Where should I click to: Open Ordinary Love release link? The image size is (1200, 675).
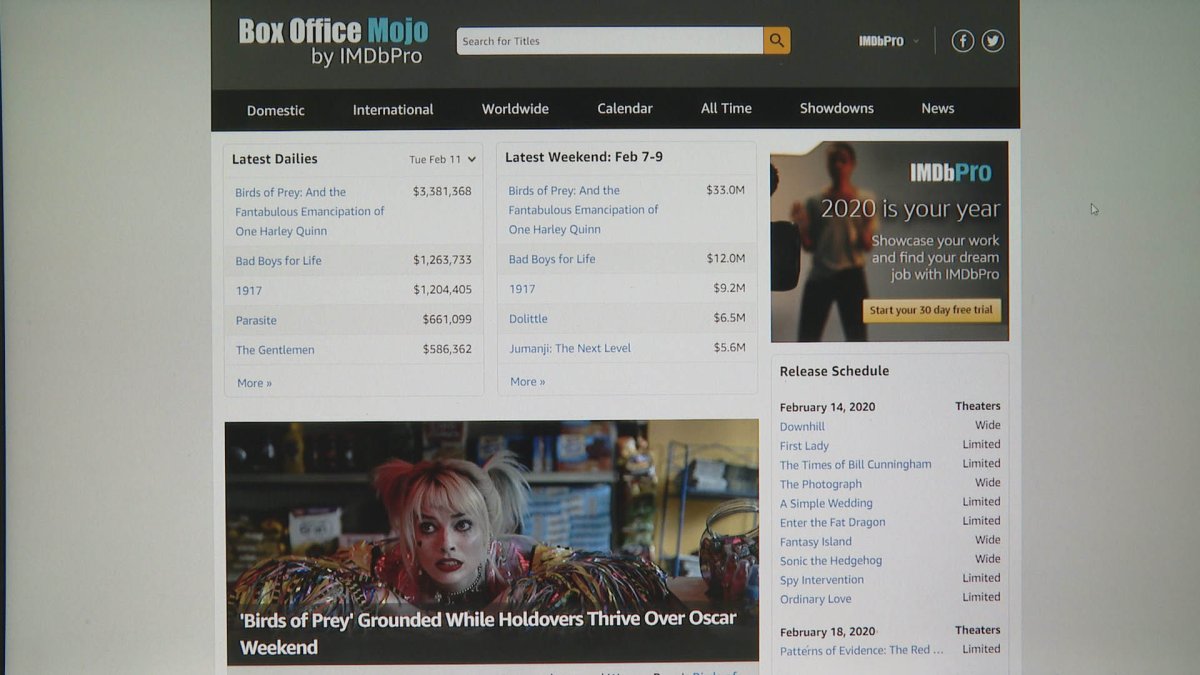click(x=816, y=599)
